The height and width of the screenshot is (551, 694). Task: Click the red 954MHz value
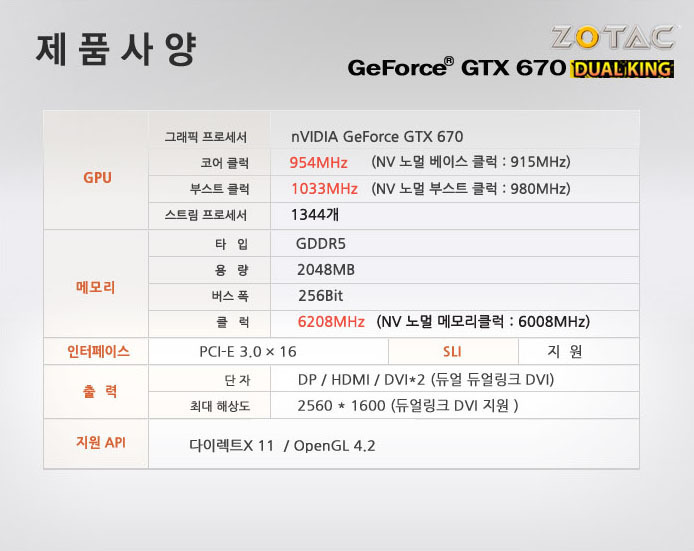pos(318,162)
